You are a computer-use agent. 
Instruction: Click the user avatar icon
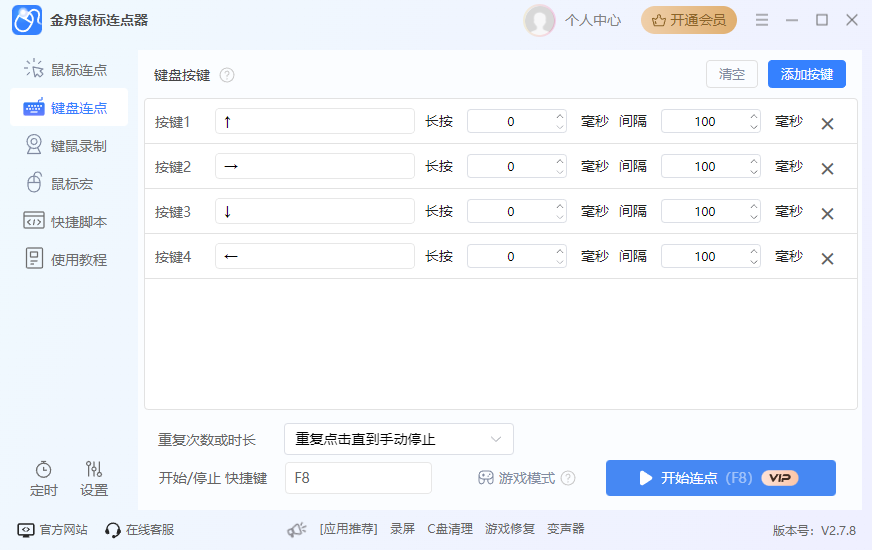pos(539,21)
